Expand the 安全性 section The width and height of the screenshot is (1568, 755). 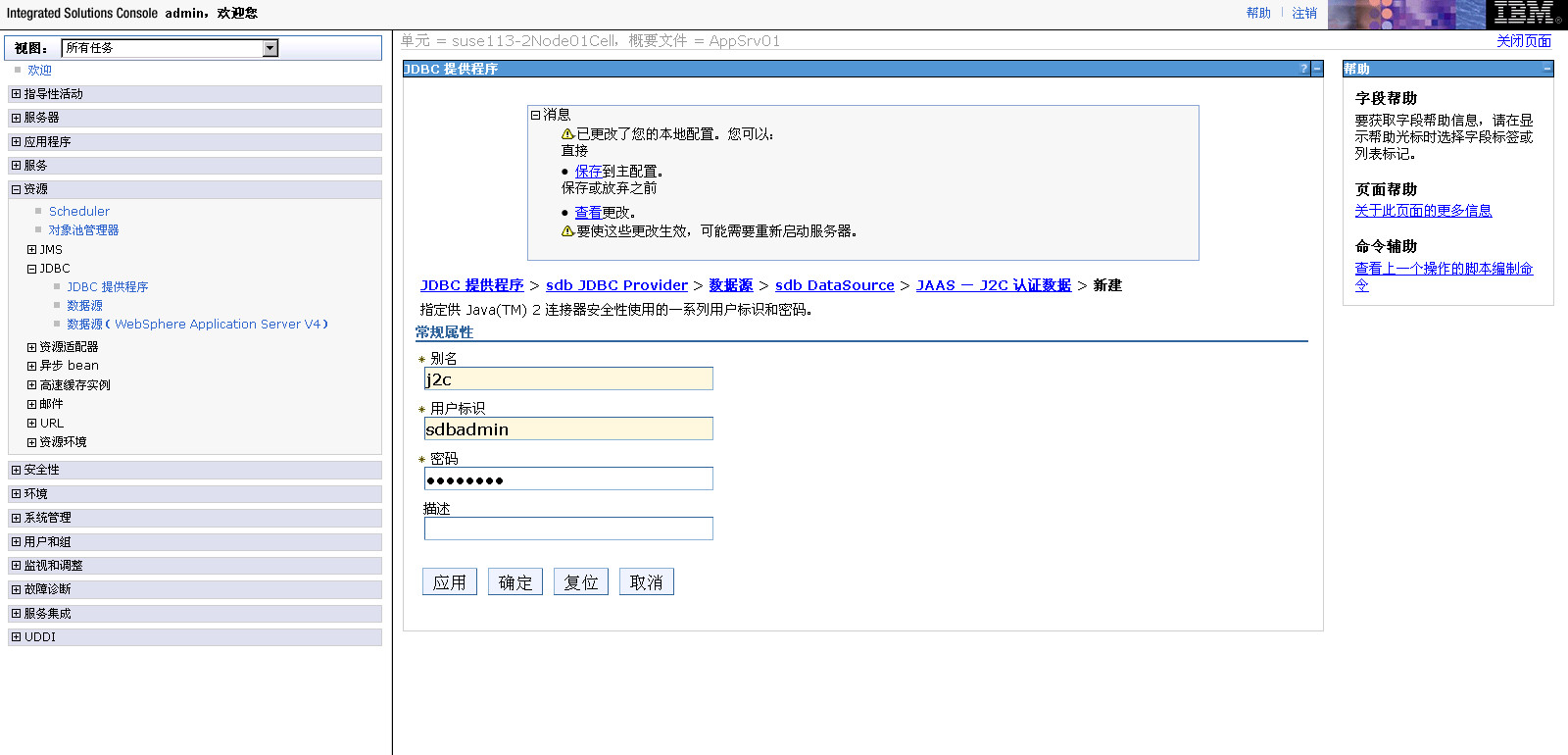coord(16,470)
